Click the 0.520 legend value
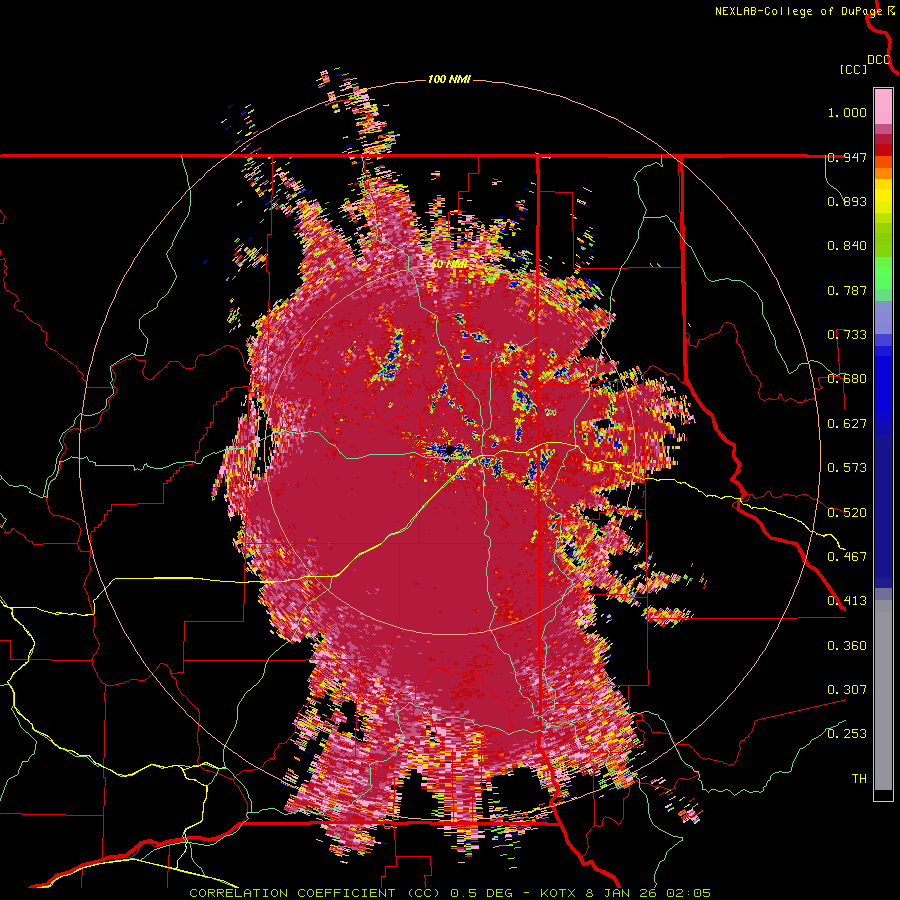This screenshot has width=900, height=900. click(847, 513)
